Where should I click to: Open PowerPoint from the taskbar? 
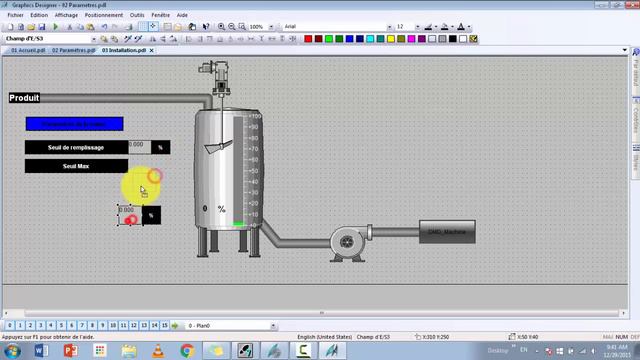click(x=71, y=351)
